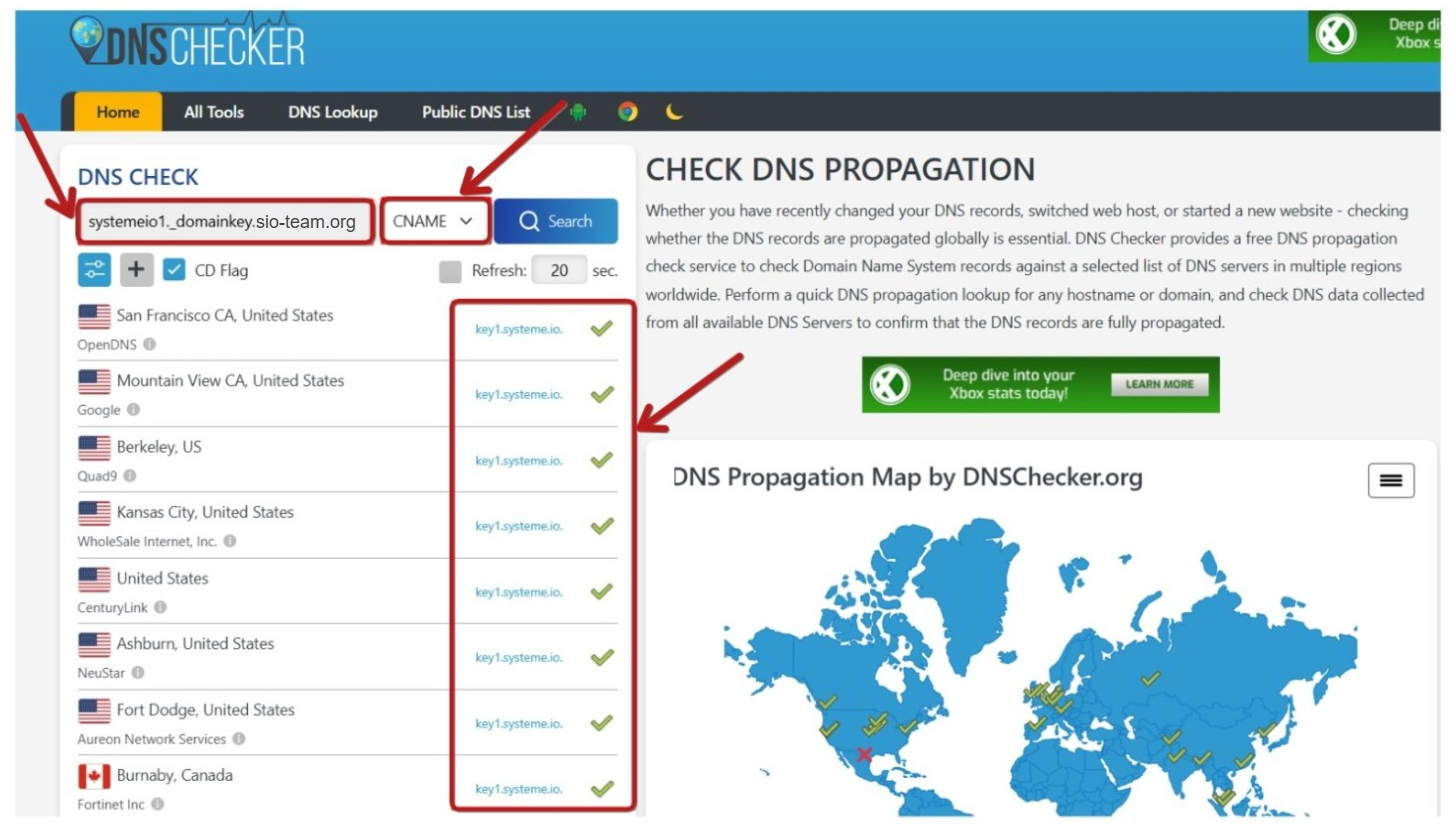Click the Berkeley green check mark

(x=601, y=460)
